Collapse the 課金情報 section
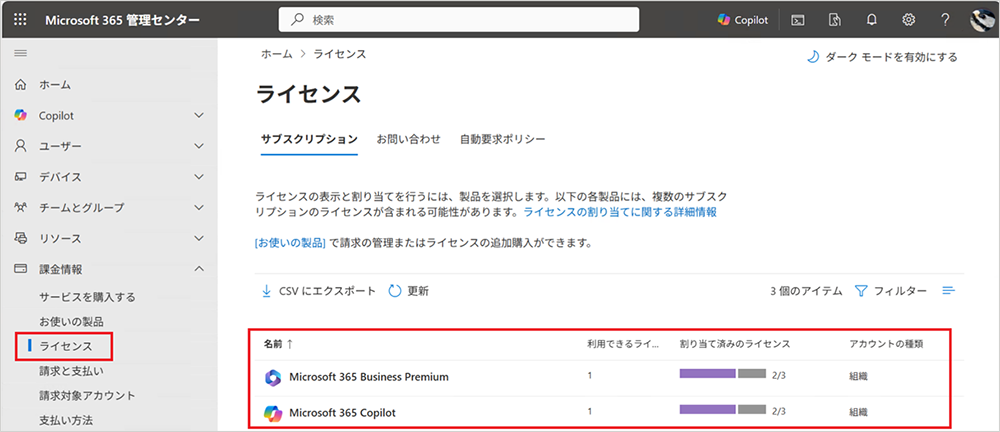This screenshot has width=1000, height=432. click(108, 269)
